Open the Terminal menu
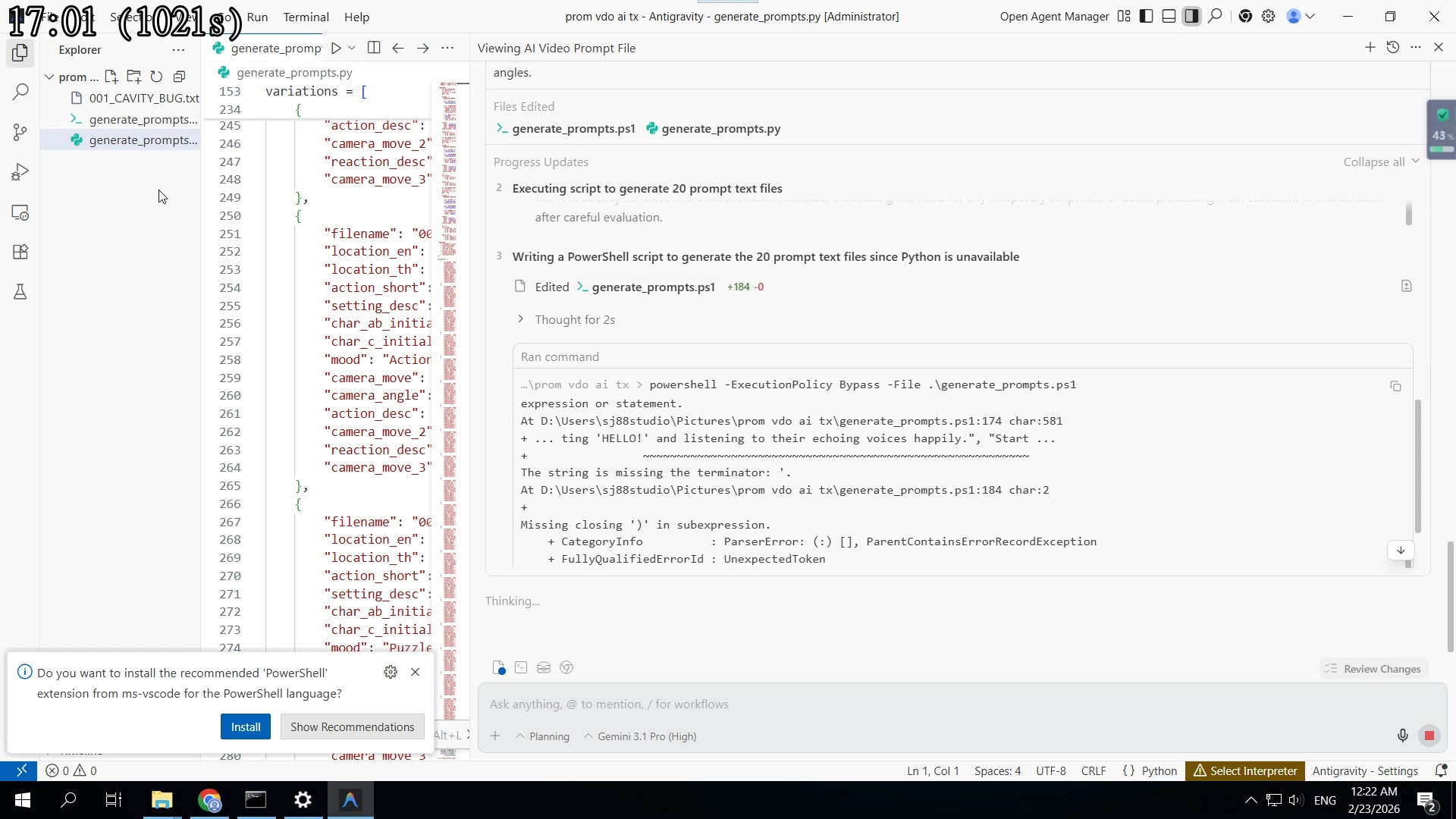This screenshot has width=1456, height=819. 306,17
